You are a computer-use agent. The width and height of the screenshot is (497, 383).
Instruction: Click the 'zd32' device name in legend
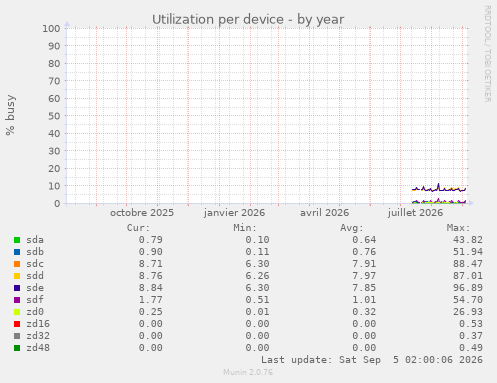38,336
